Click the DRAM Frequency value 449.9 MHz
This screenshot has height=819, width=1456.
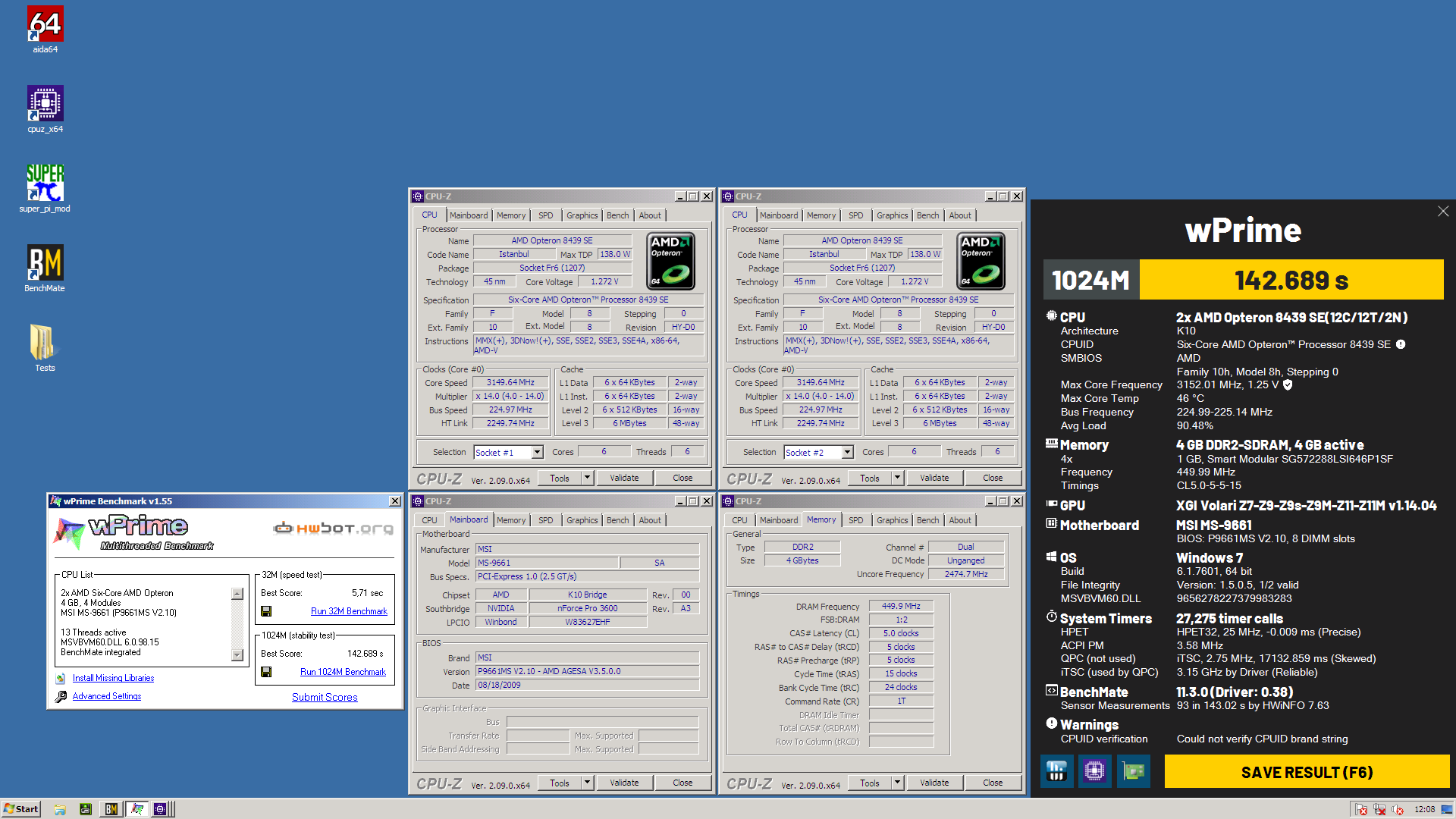(901, 607)
